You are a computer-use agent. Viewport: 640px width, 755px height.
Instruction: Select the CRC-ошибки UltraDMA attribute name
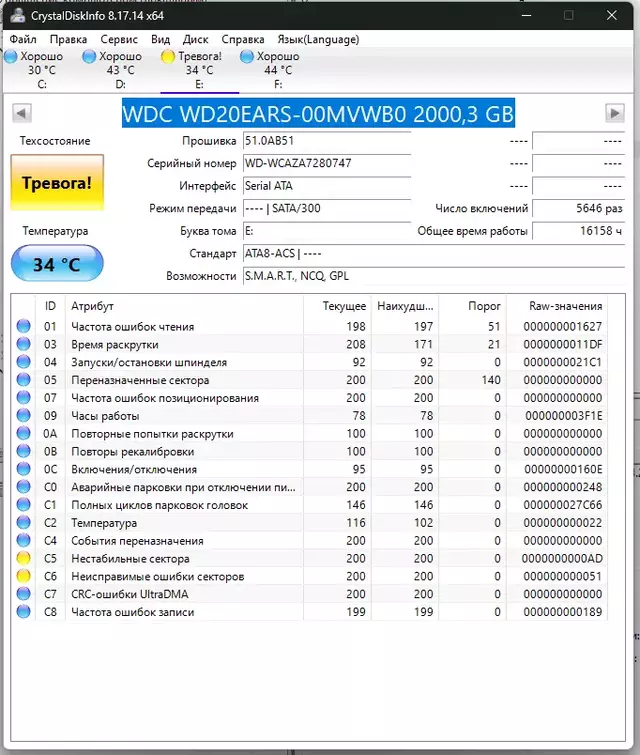[x=130, y=594]
